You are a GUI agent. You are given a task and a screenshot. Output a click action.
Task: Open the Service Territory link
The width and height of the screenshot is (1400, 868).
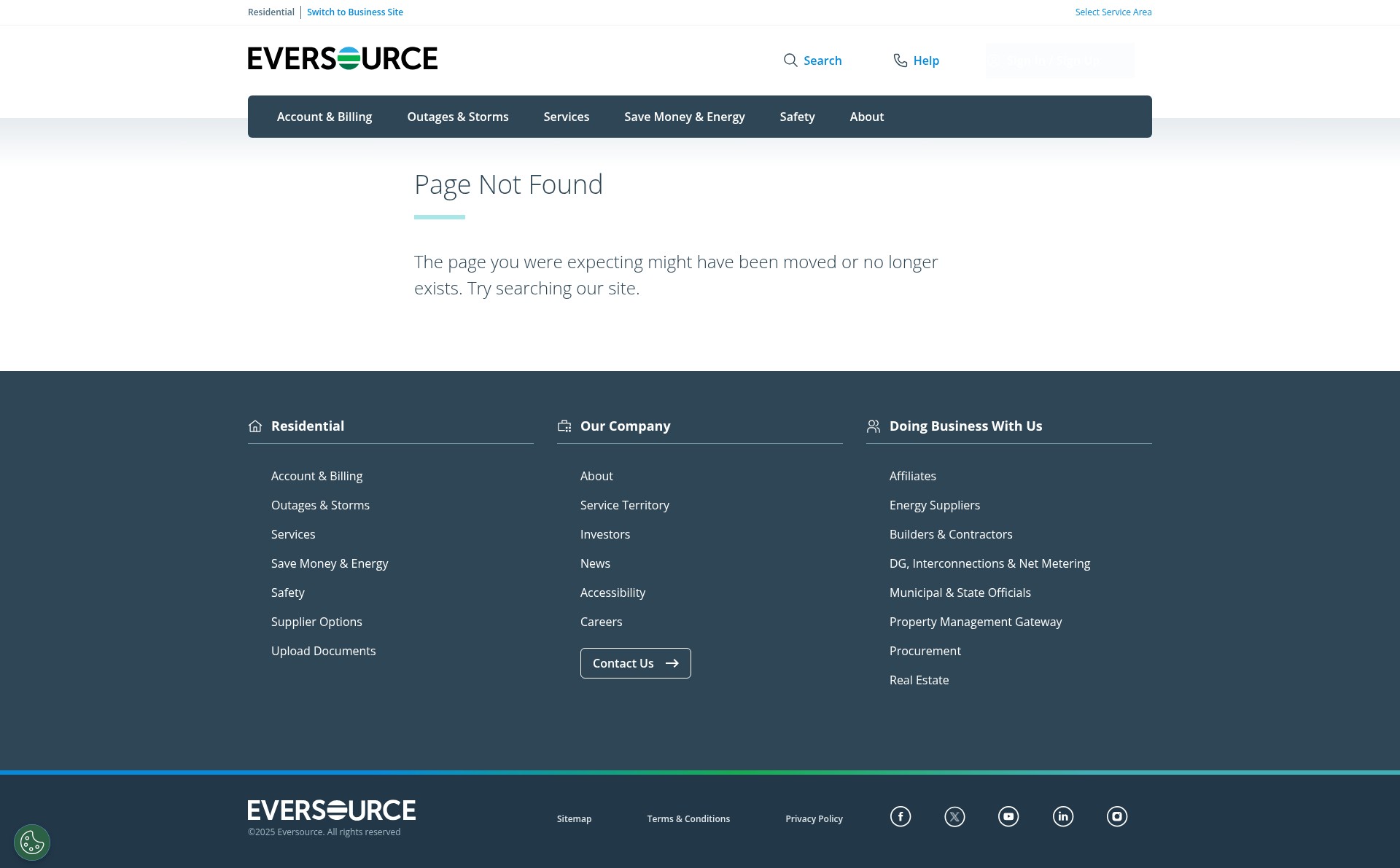click(625, 505)
